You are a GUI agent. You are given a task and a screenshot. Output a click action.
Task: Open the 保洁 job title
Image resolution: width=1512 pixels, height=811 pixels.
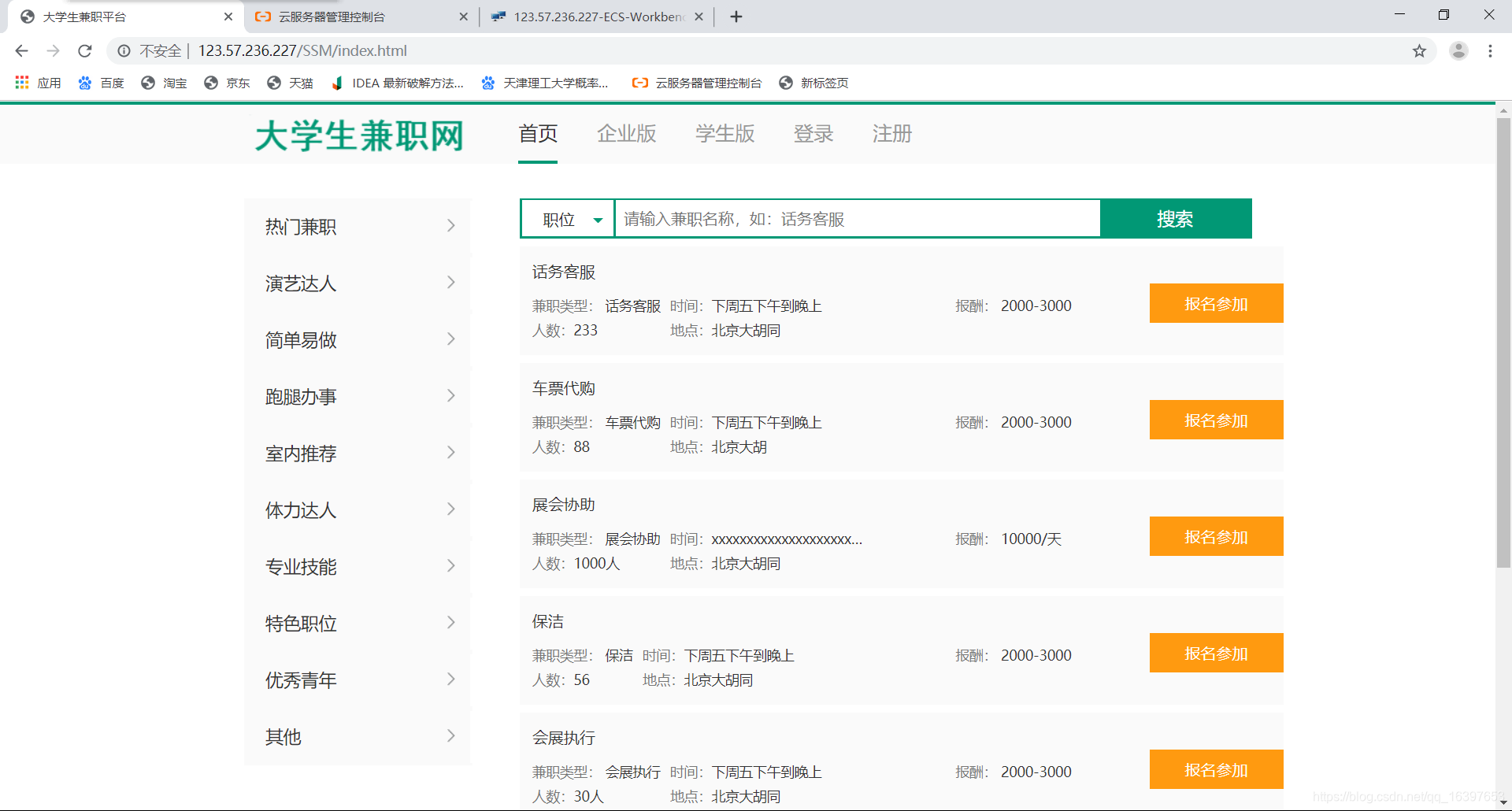(548, 621)
